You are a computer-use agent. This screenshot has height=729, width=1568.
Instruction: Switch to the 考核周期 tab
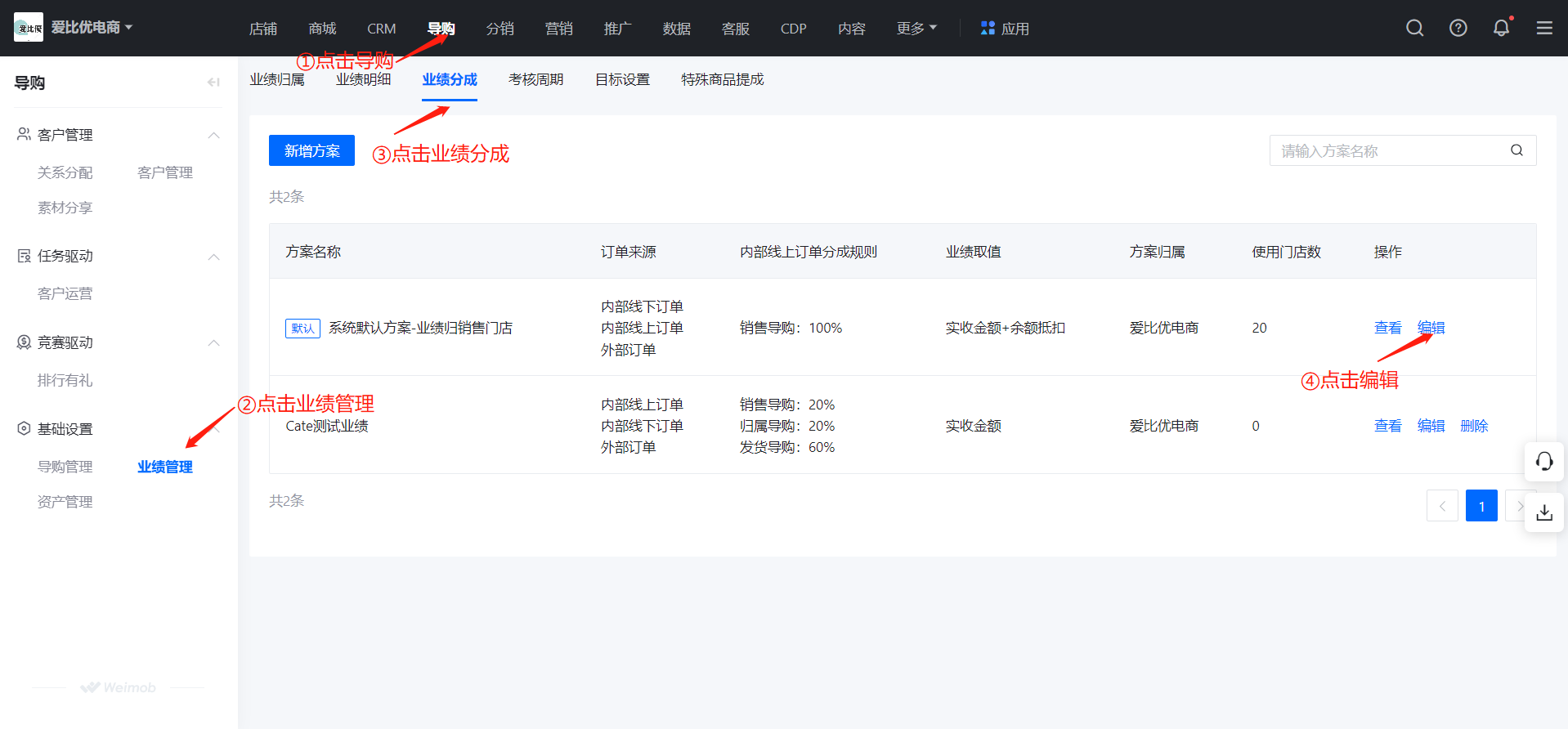(535, 79)
